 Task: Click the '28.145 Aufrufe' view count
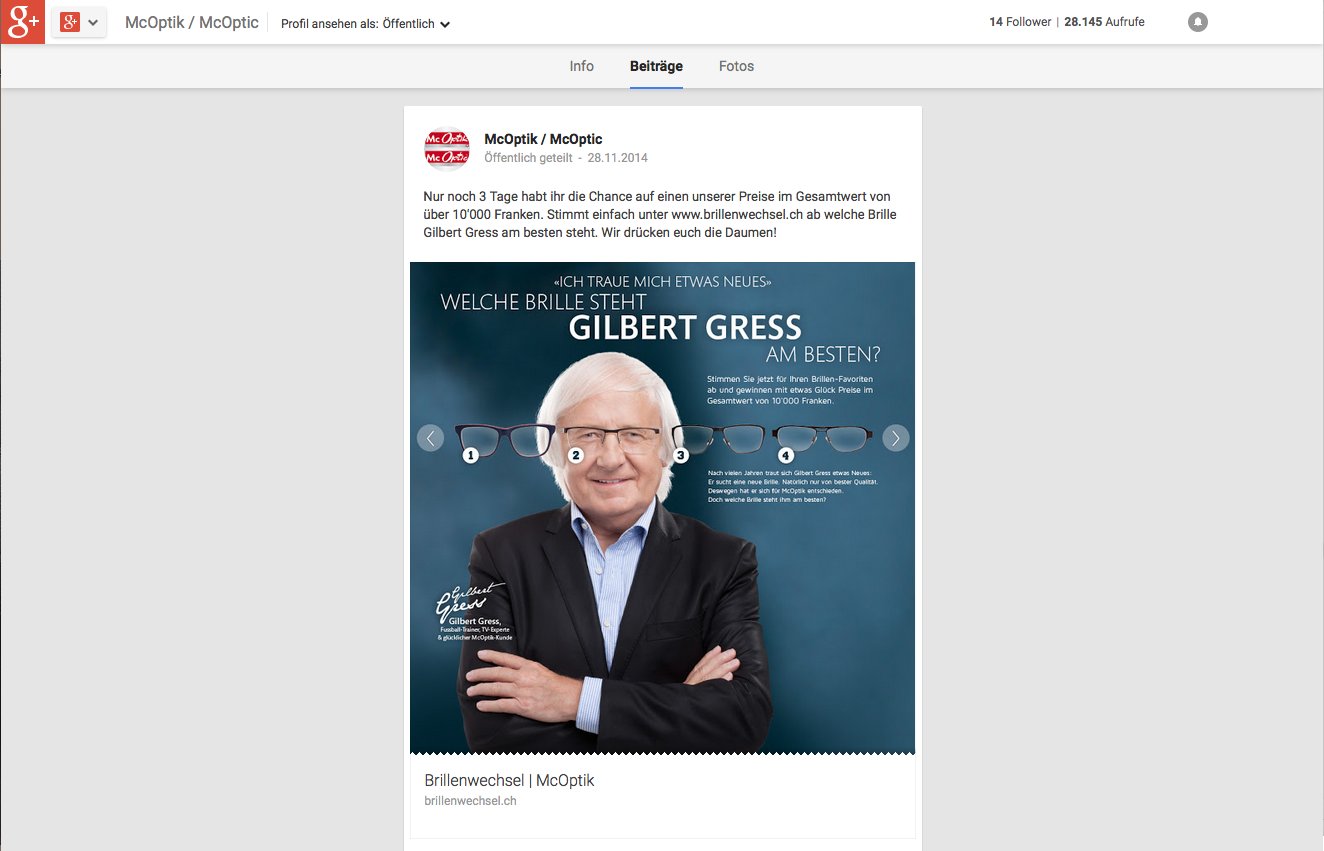pyautogui.click(x=1104, y=22)
